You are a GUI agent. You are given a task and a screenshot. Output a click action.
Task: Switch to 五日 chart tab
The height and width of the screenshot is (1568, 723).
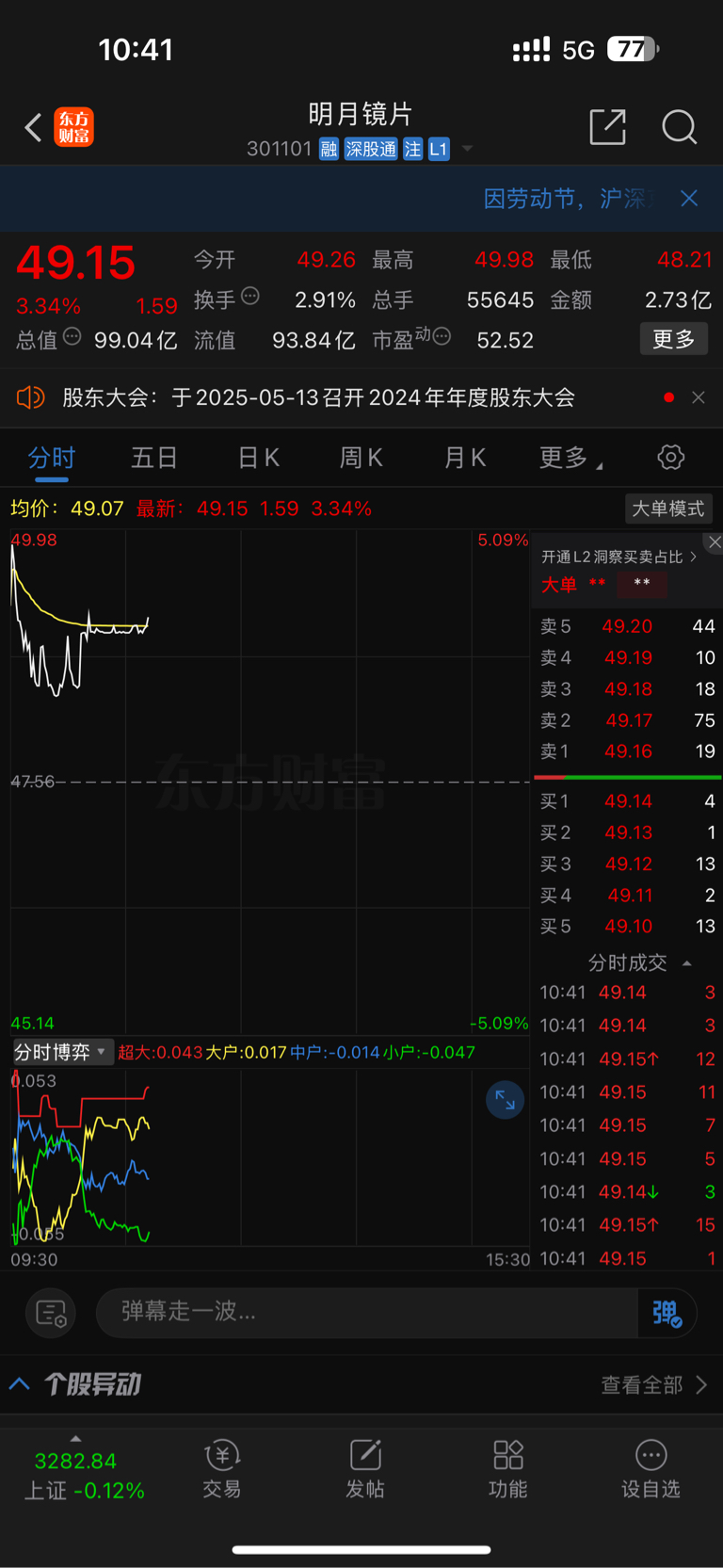[x=154, y=459]
